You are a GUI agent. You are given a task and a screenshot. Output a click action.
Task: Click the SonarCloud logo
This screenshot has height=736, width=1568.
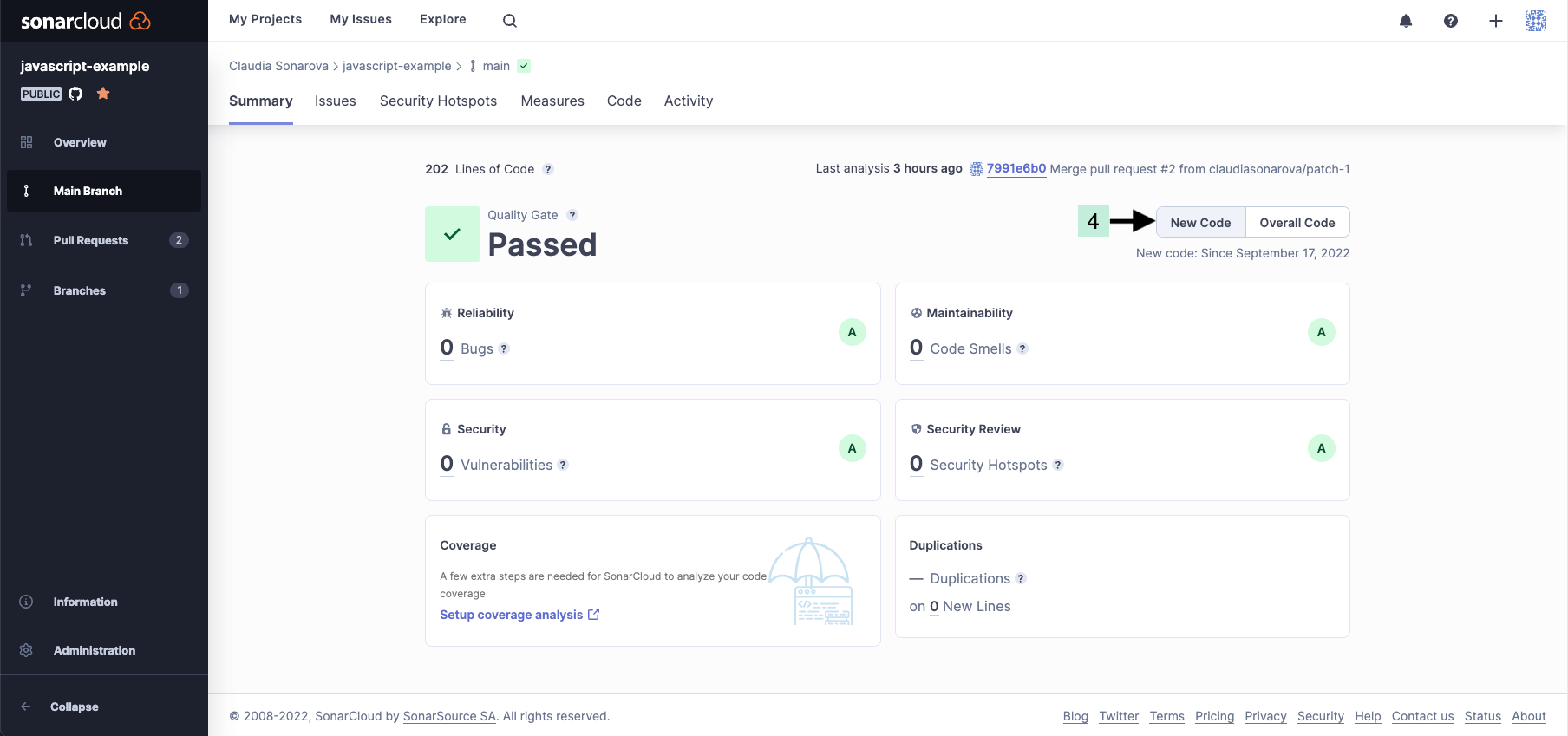pos(86,21)
